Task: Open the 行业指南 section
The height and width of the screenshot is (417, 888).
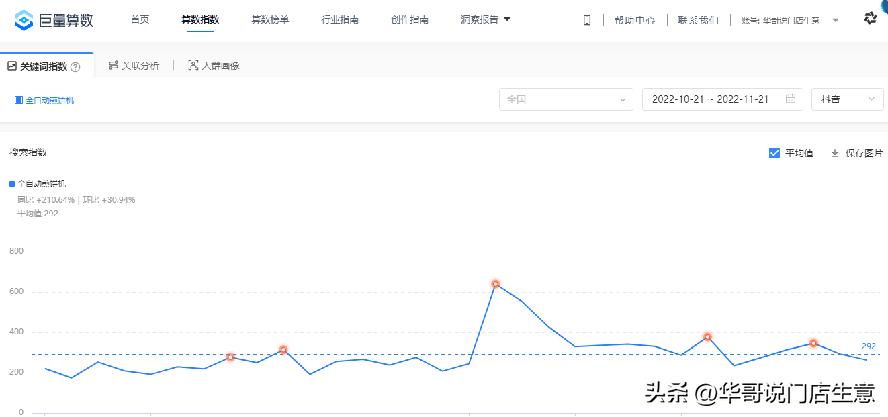Action: 340,20
